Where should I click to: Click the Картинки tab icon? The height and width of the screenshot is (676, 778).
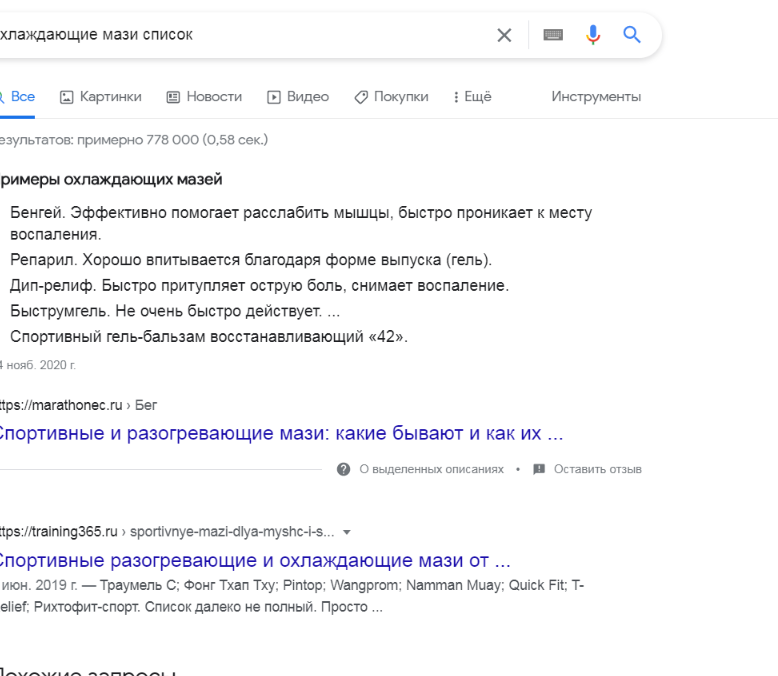point(66,97)
